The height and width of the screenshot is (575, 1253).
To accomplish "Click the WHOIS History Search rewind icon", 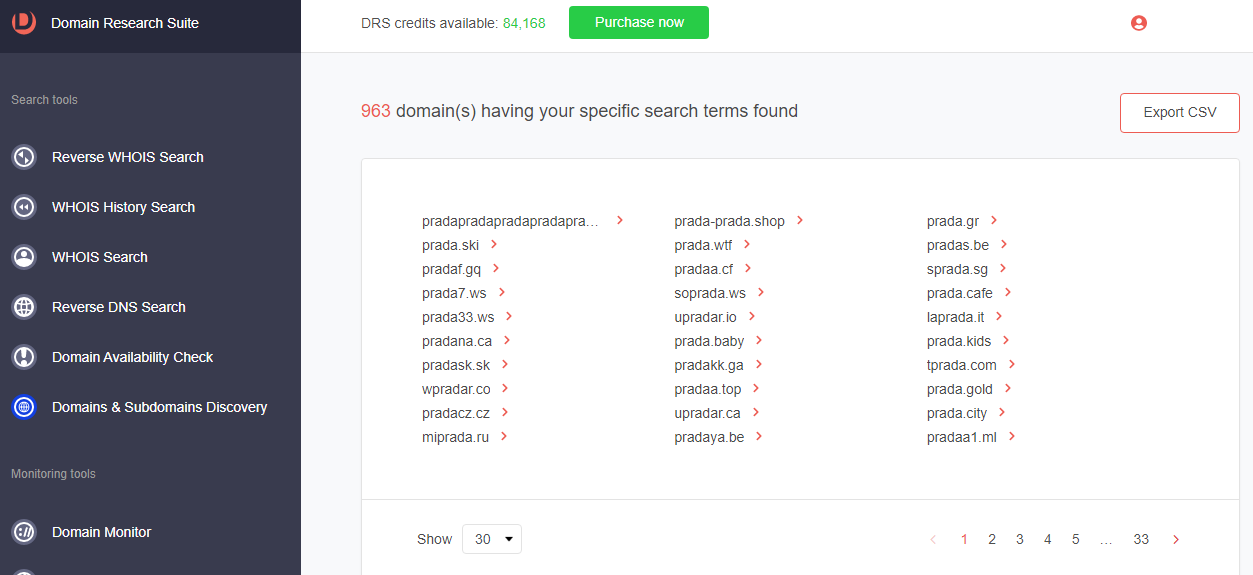I will click(x=24, y=207).
